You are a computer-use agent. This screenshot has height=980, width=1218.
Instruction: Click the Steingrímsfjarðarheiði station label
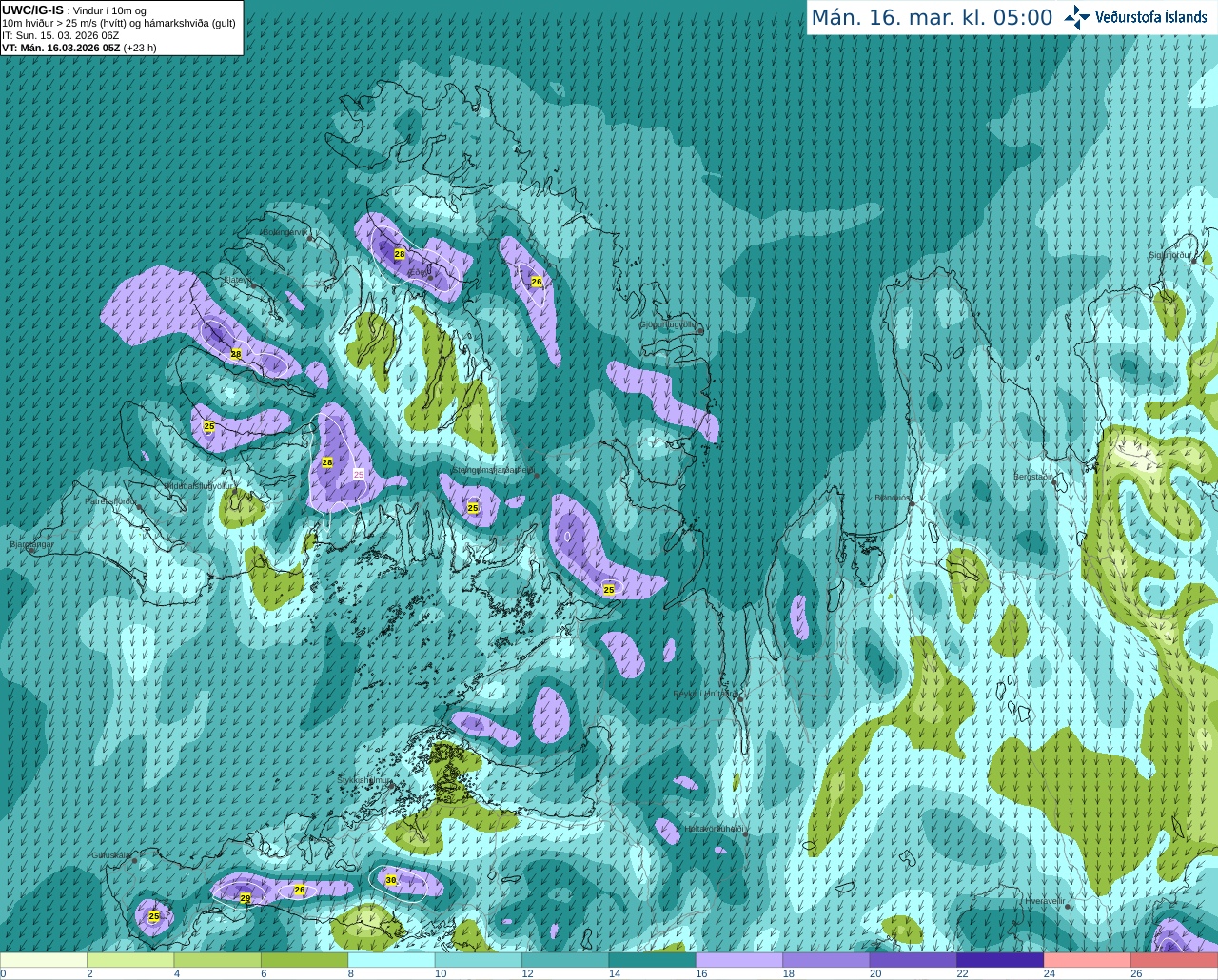[x=492, y=470]
